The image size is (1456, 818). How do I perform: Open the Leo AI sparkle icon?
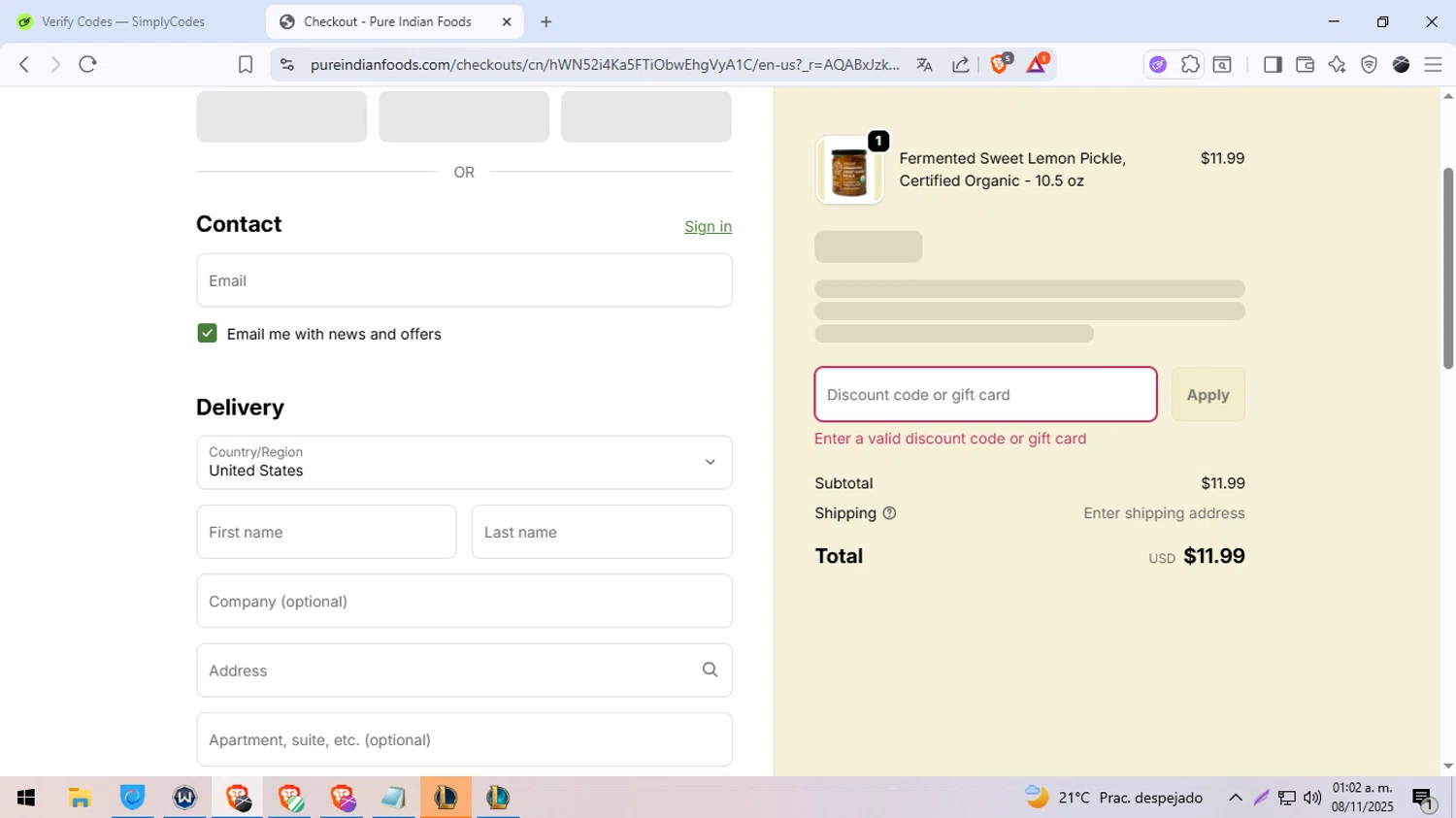1337,64
